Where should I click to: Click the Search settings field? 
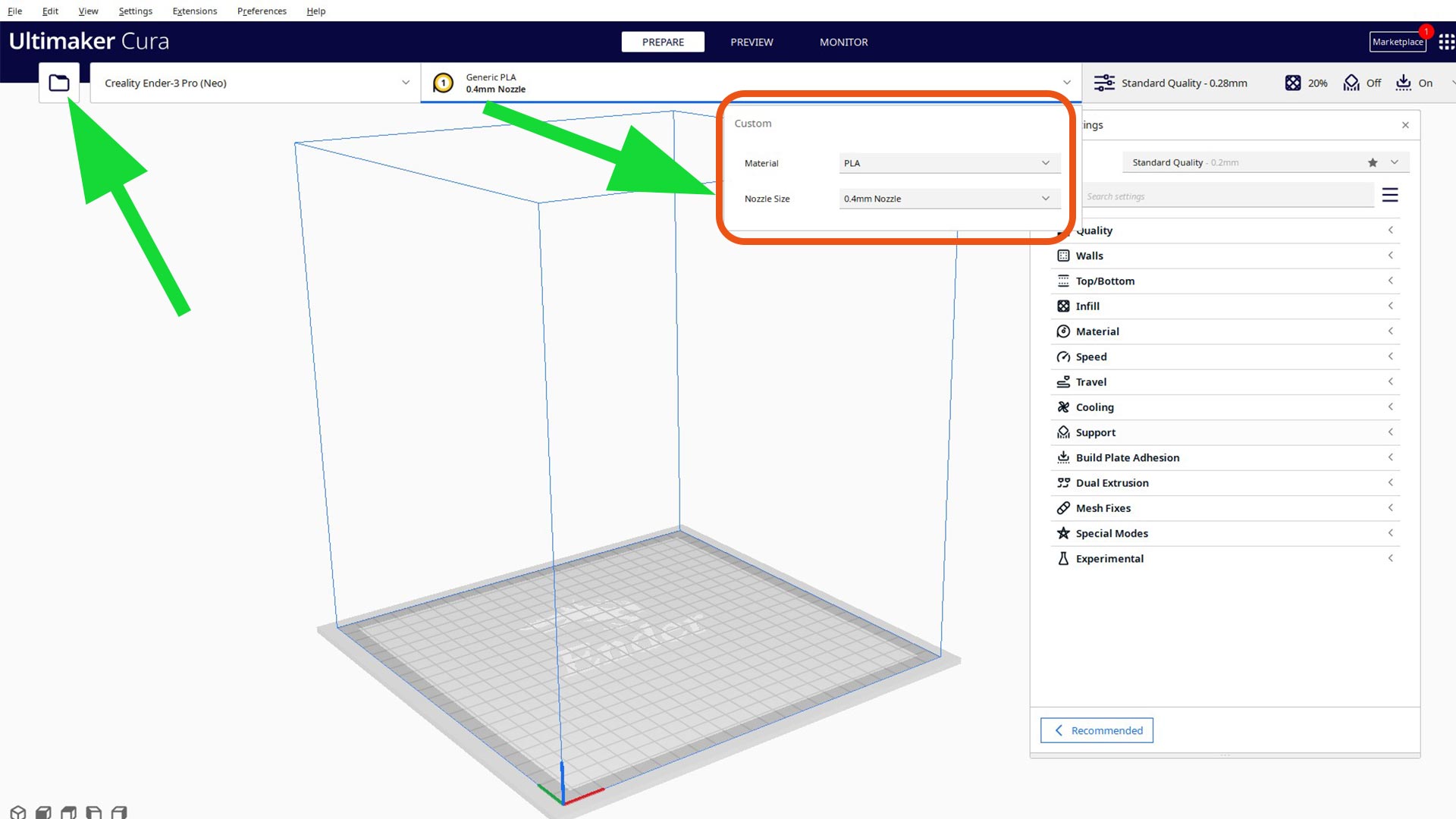click(x=1227, y=196)
